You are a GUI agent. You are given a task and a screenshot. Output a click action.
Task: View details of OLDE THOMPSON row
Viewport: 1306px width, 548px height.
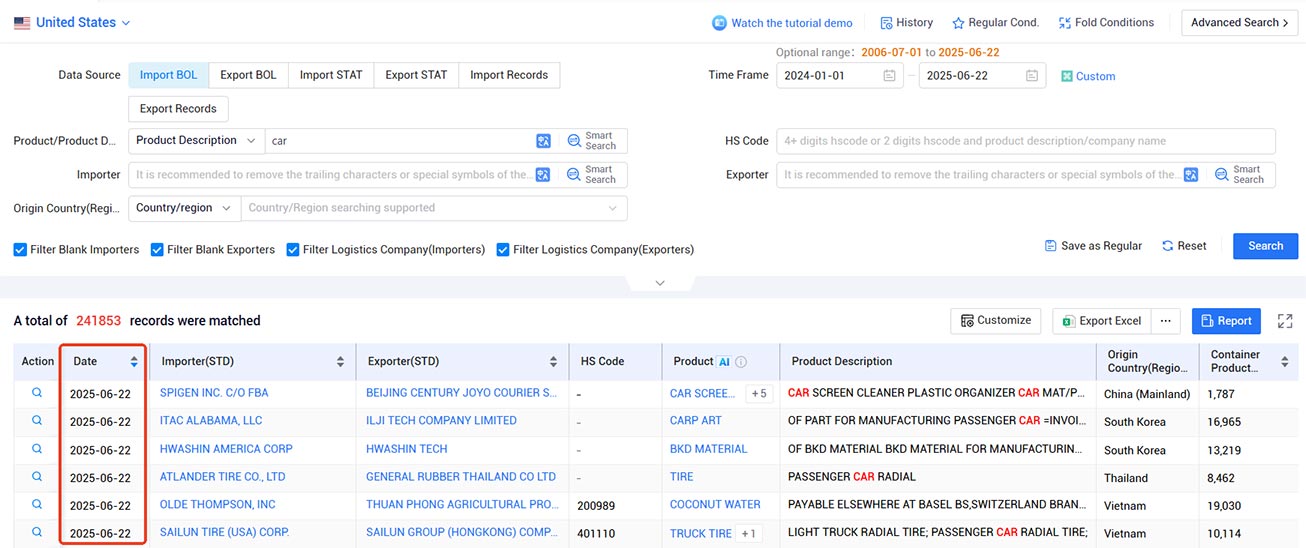point(37,505)
